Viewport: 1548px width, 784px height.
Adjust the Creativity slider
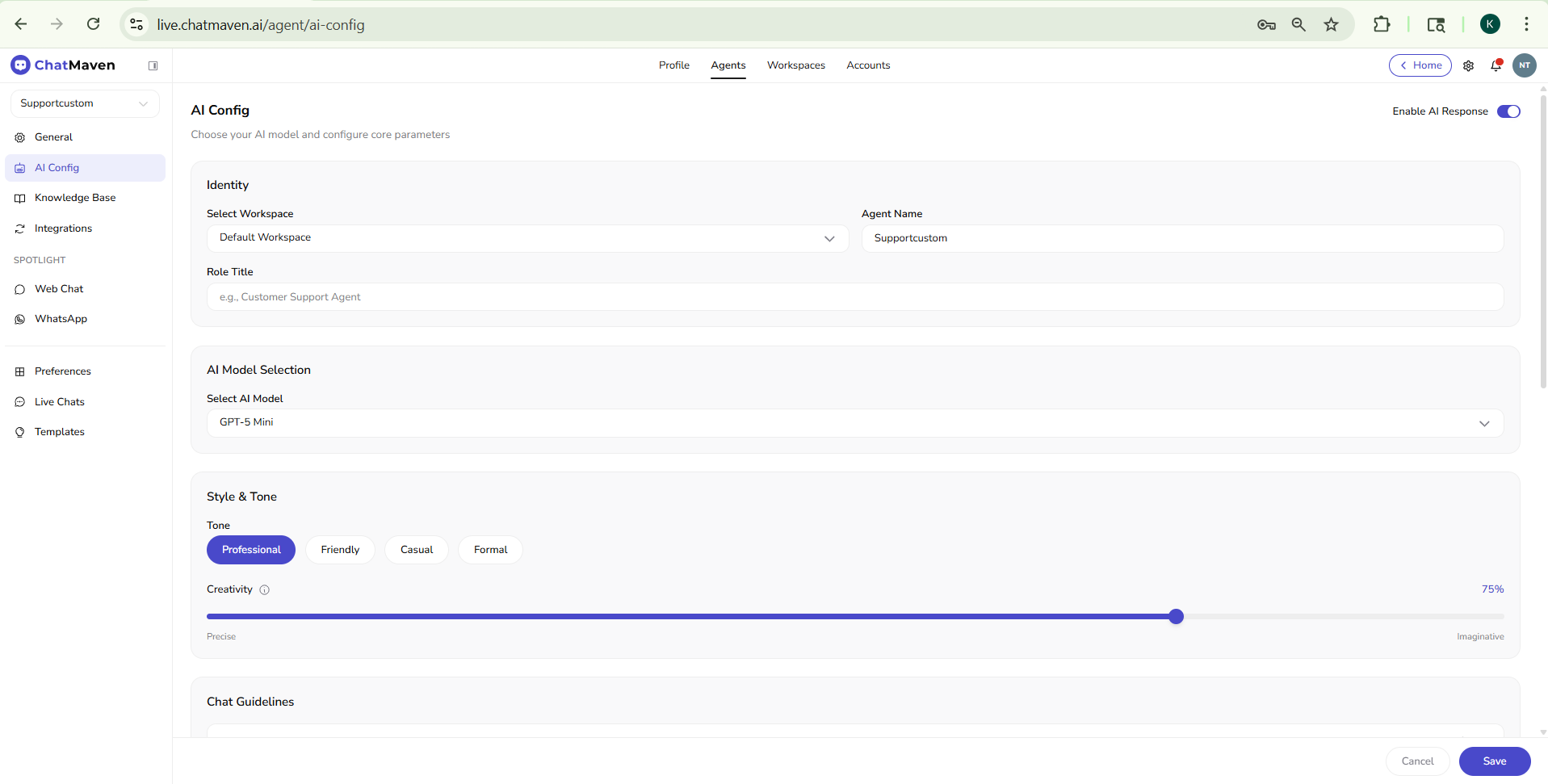(x=1177, y=616)
